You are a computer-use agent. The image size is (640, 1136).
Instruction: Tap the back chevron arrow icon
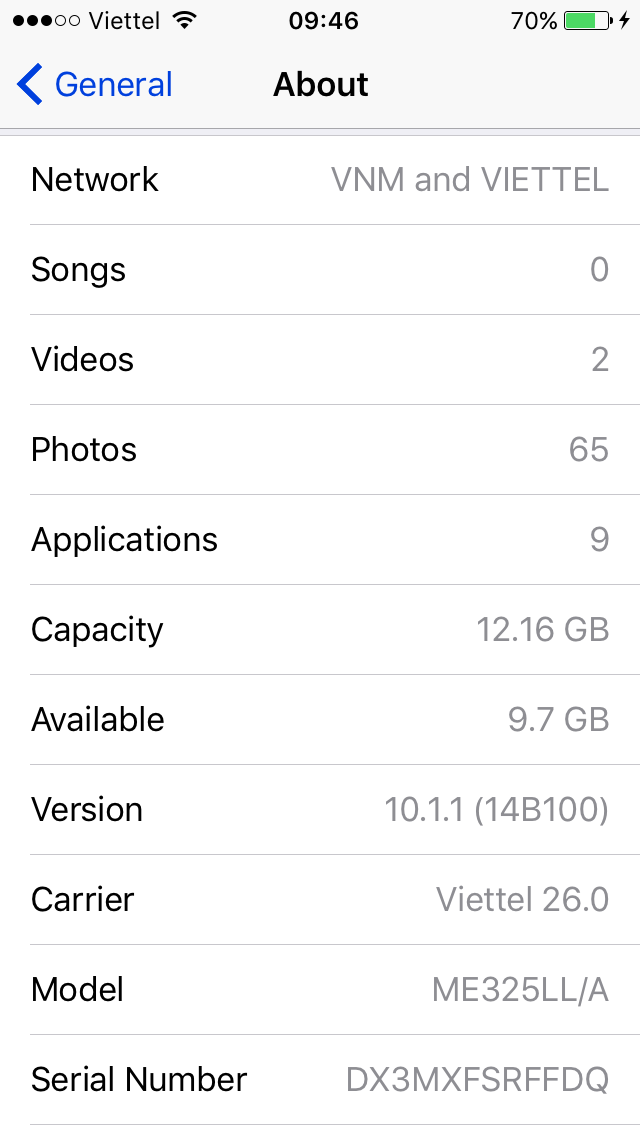30,85
